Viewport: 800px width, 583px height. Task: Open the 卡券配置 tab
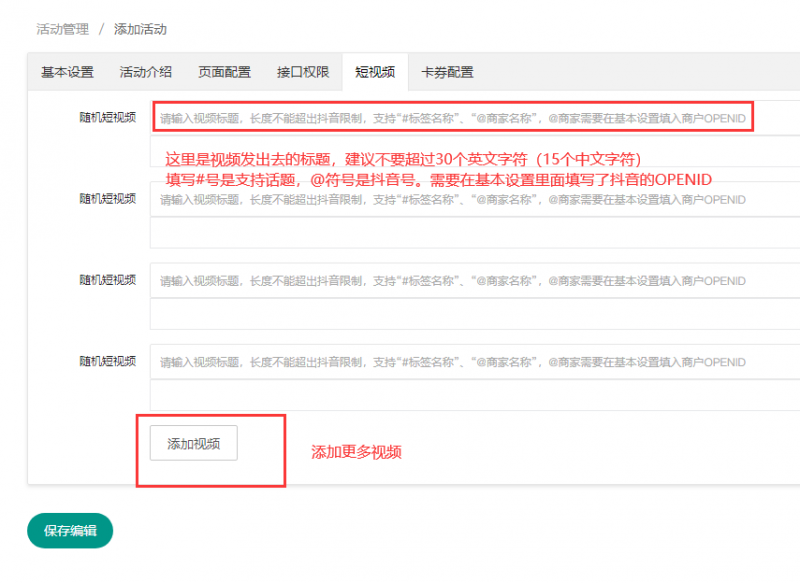[x=447, y=72]
